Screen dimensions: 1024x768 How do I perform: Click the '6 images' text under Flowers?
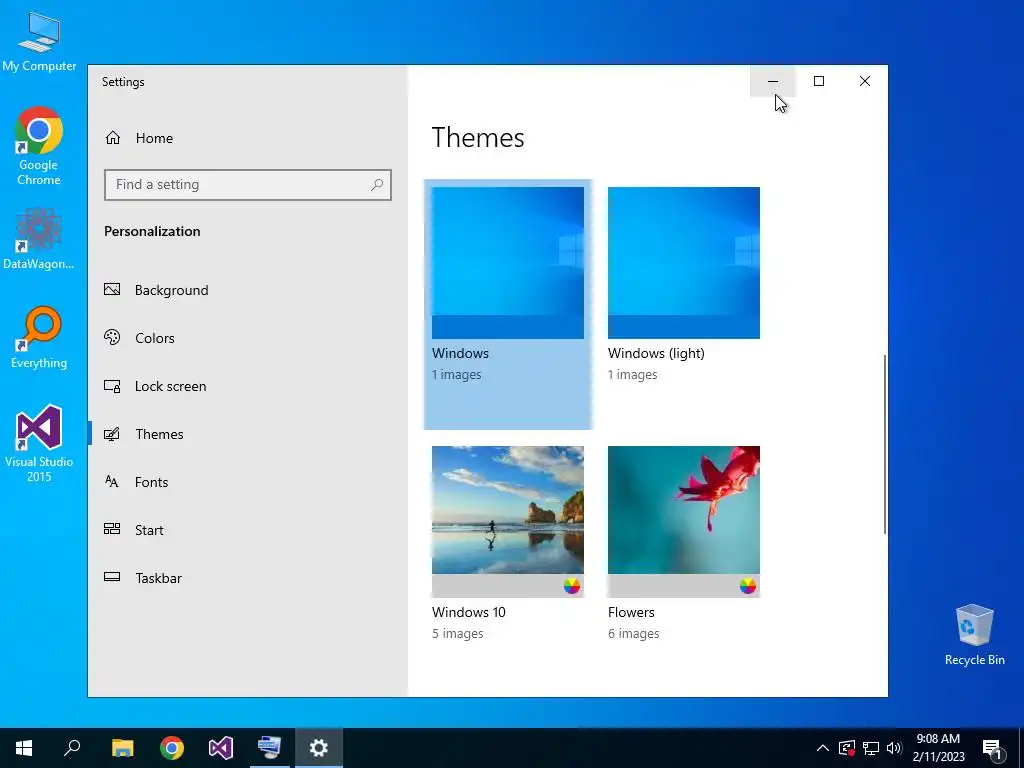tap(633, 633)
